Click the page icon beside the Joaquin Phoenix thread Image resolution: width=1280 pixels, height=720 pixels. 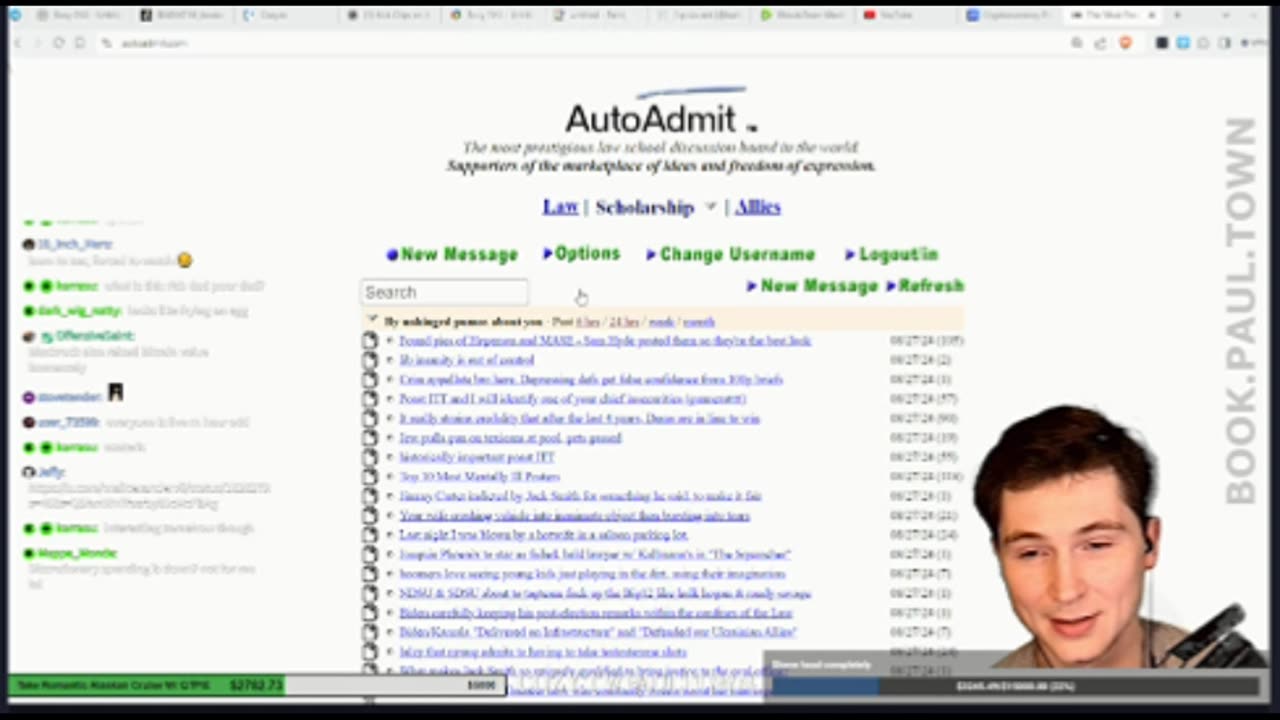(369, 554)
